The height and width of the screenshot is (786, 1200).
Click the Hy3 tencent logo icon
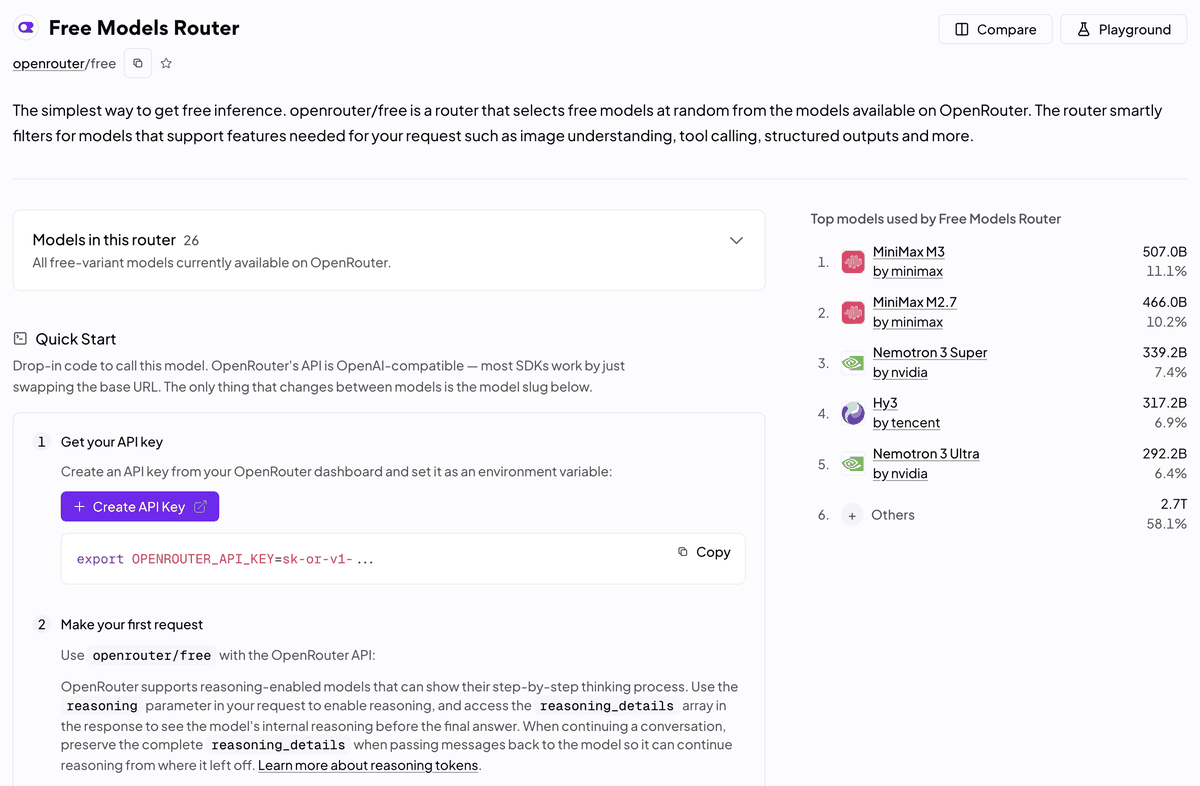click(853, 413)
